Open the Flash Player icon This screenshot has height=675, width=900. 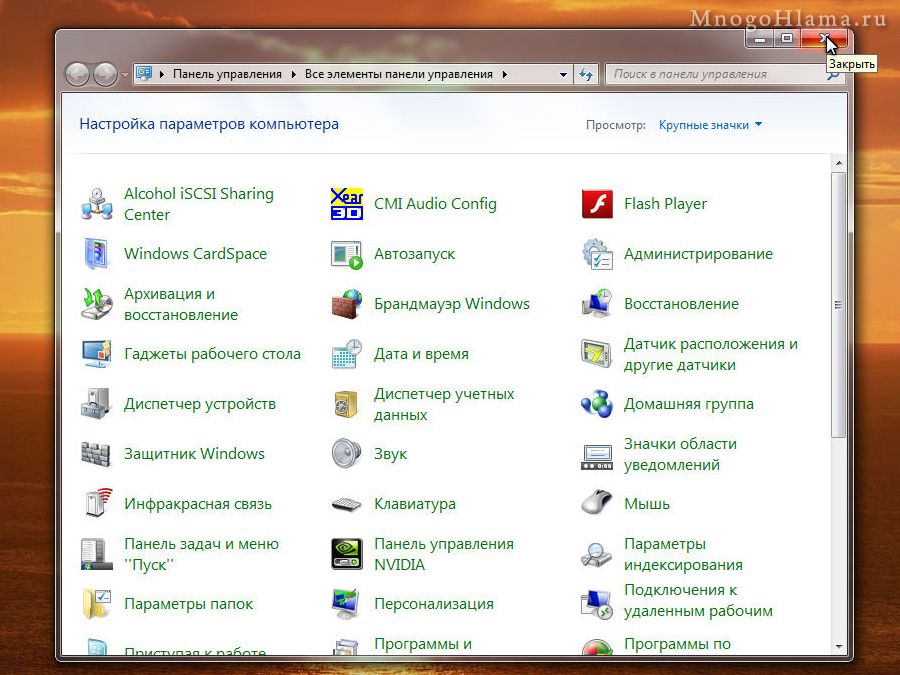[596, 204]
